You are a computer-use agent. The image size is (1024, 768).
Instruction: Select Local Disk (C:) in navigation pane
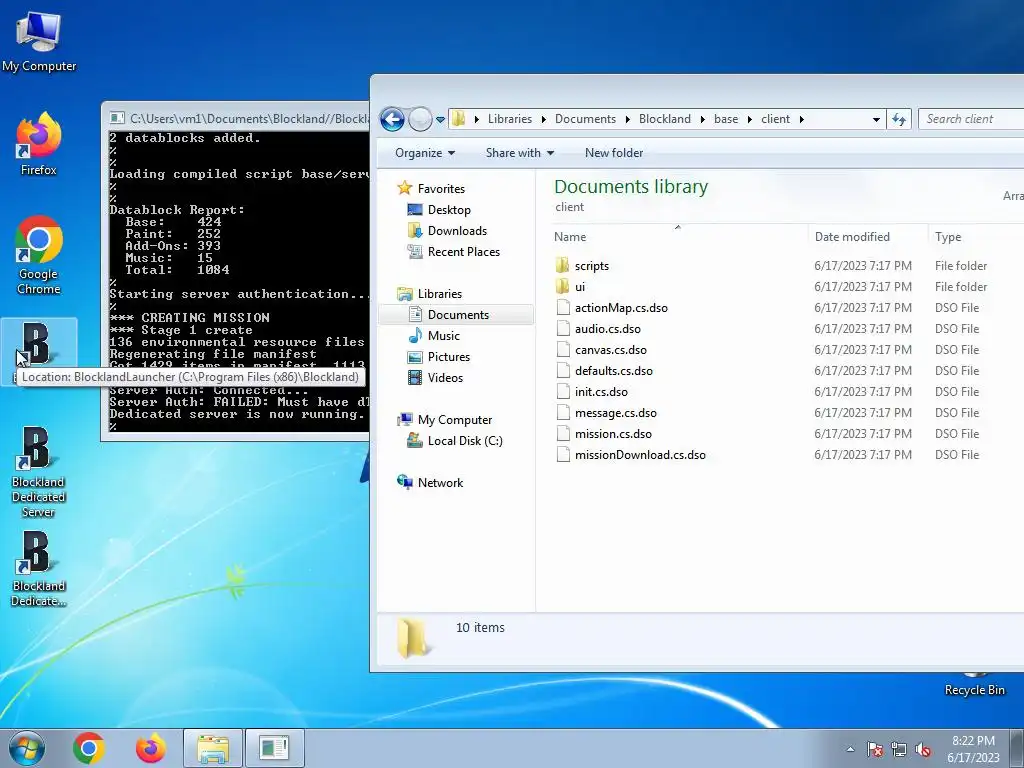point(465,441)
